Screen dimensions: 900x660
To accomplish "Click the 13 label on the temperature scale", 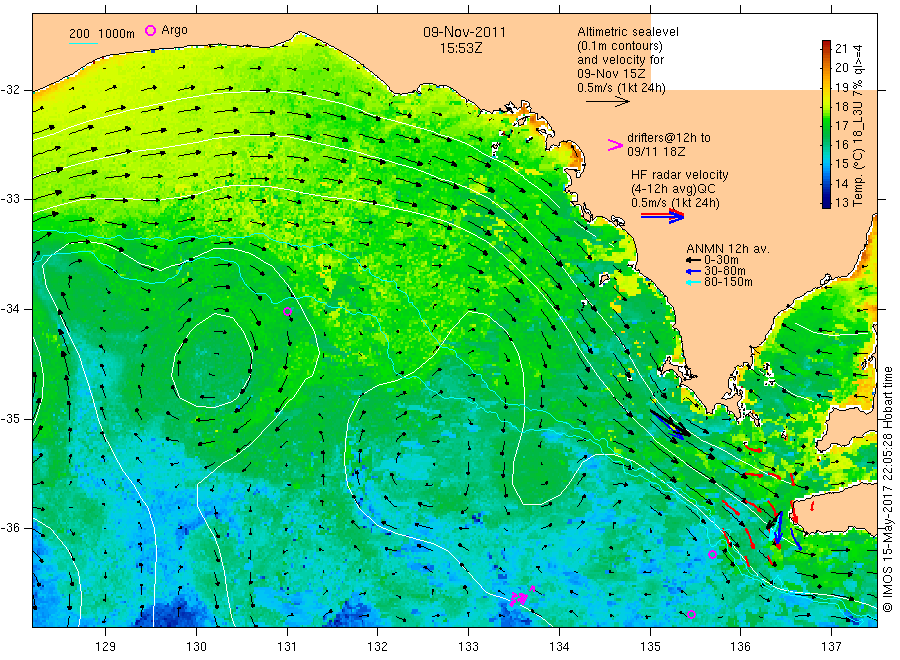I will (x=841, y=202).
